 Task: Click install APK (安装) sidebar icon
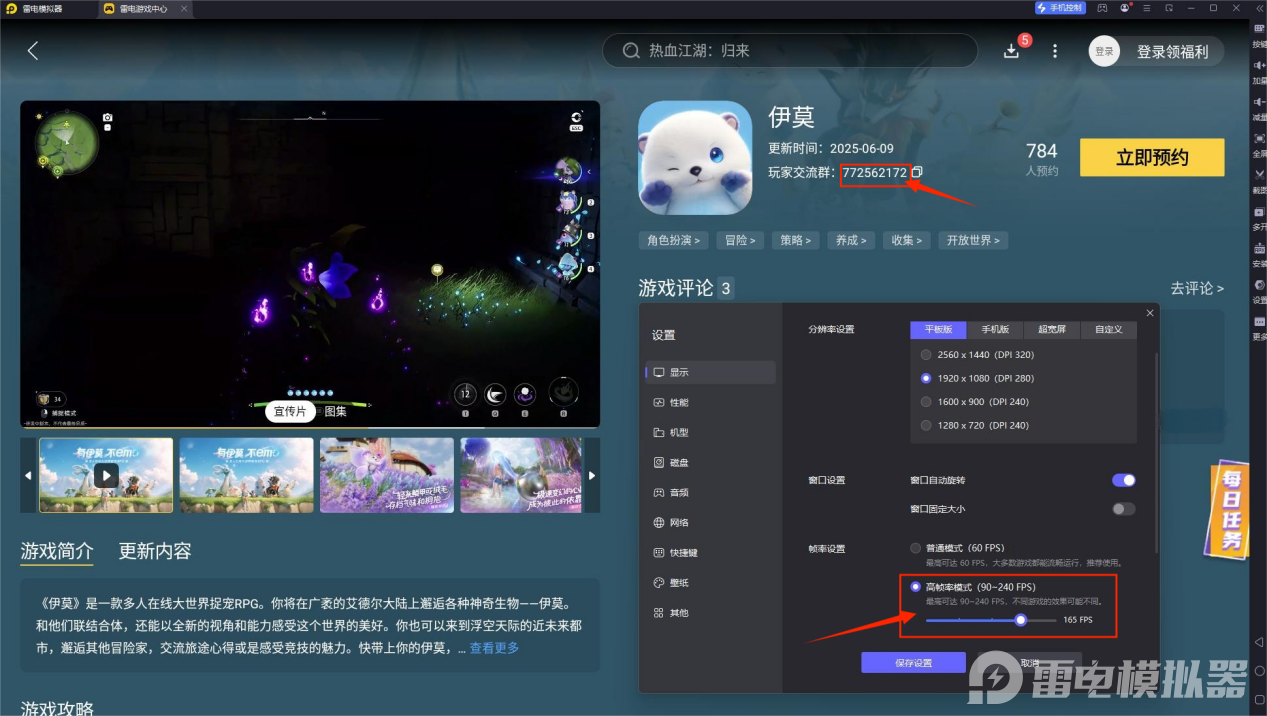tap(1259, 254)
